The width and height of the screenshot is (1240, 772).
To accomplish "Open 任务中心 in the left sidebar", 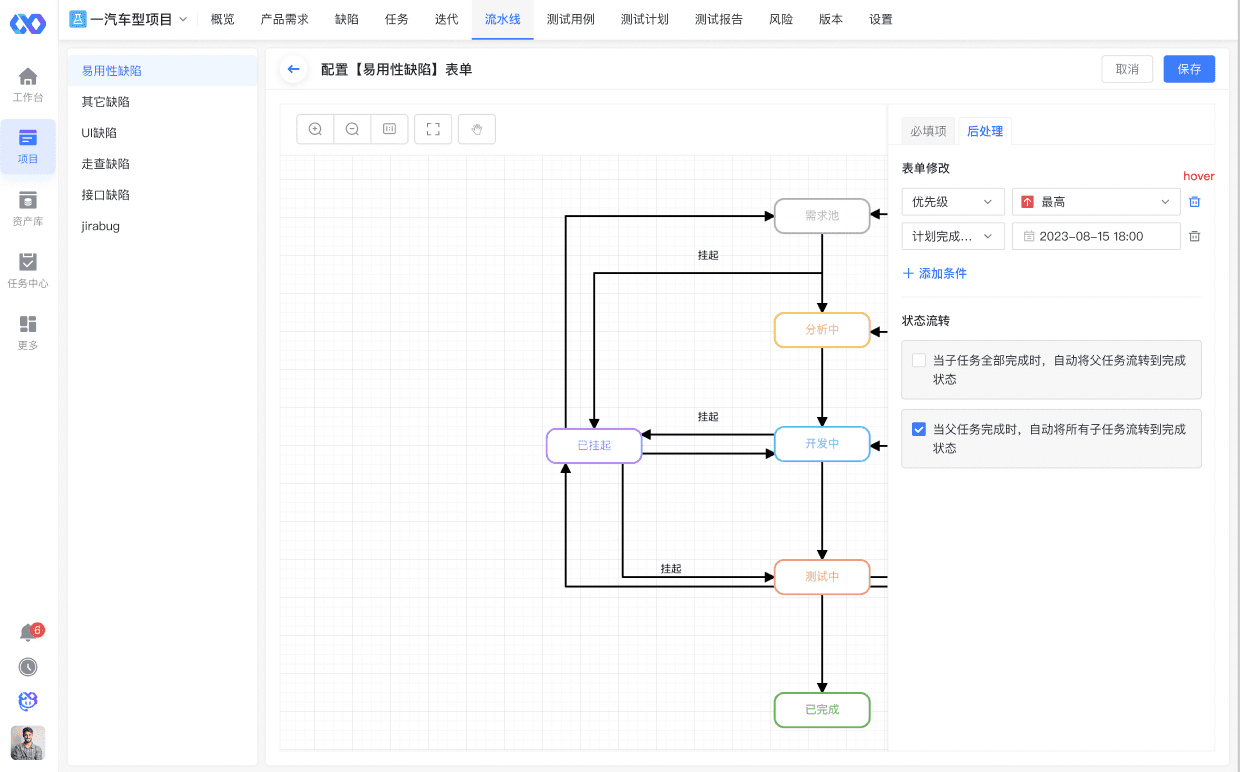I will [28, 270].
